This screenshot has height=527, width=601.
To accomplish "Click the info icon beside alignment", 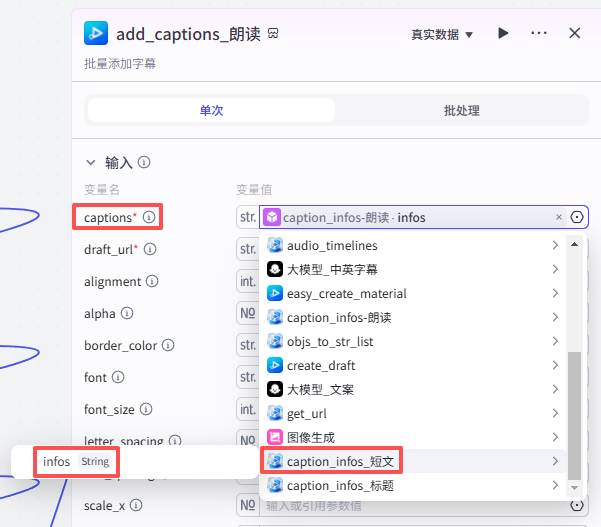I will 152,282.
